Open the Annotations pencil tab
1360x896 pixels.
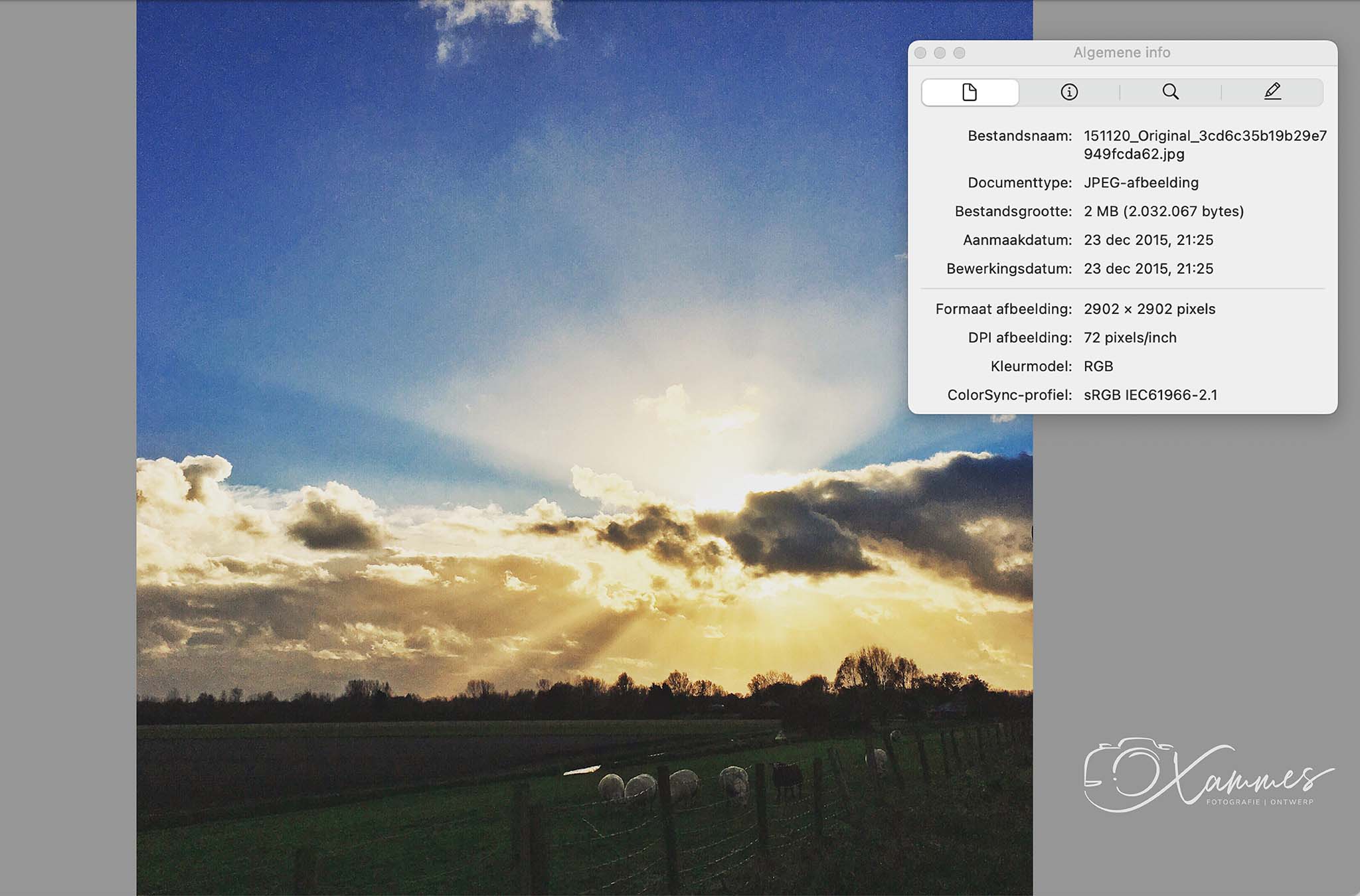click(1272, 92)
